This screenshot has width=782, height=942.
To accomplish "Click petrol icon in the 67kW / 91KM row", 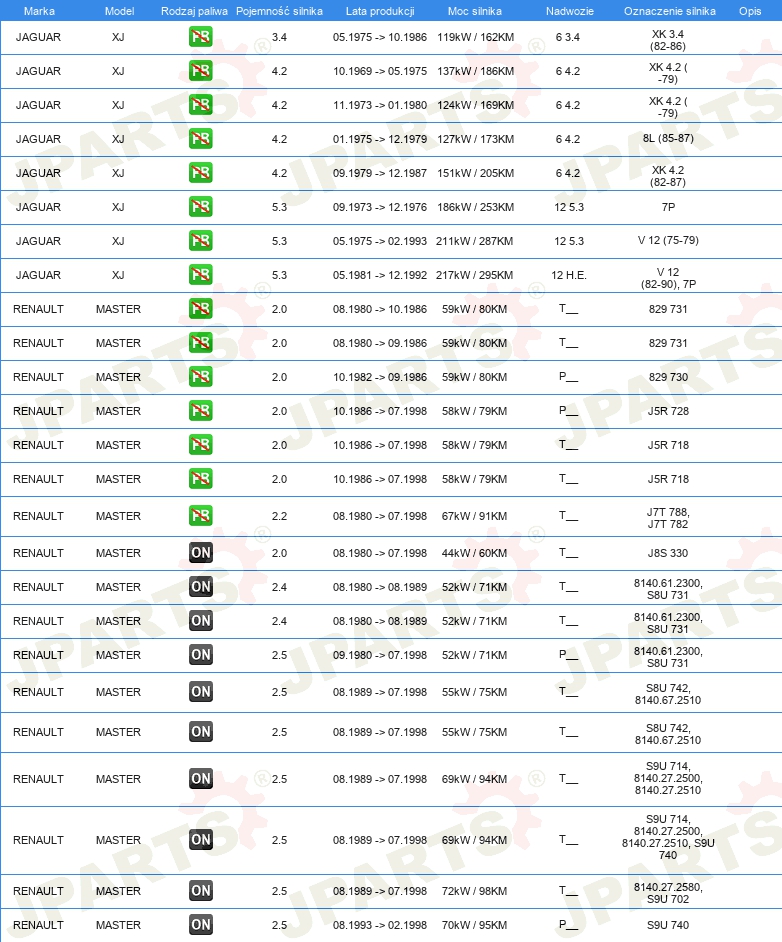I will pos(201,515).
